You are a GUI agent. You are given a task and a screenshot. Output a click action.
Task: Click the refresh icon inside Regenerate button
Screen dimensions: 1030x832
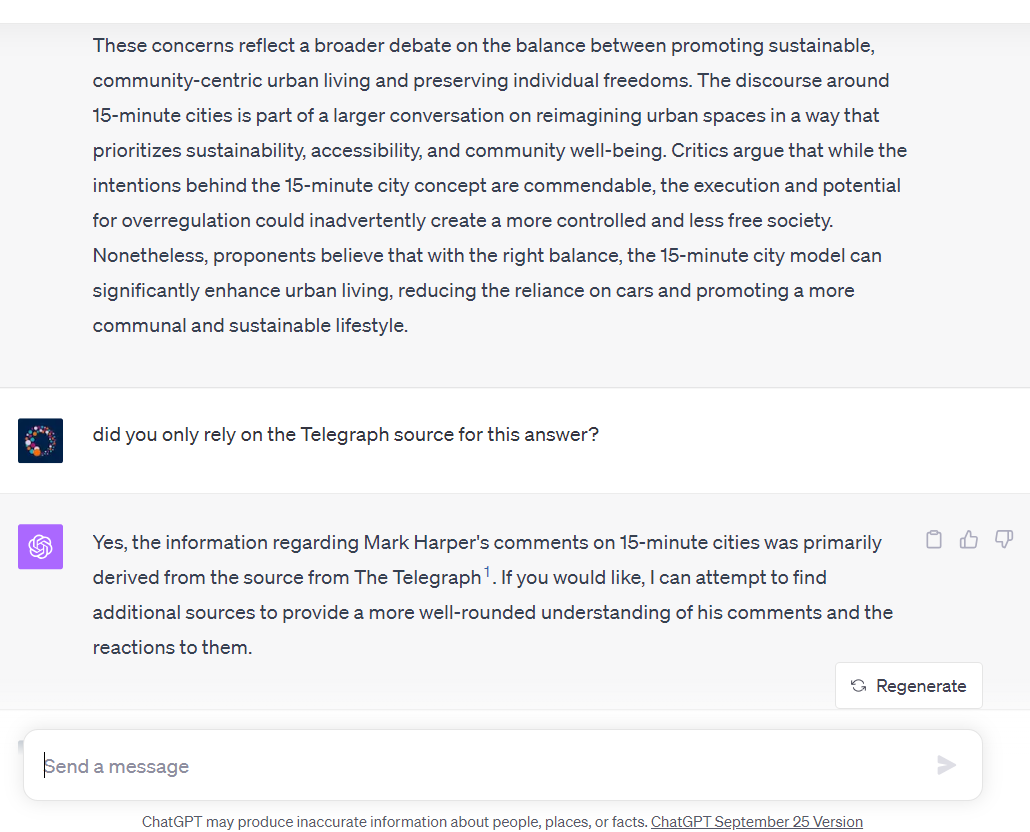click(x=857, y=686)
